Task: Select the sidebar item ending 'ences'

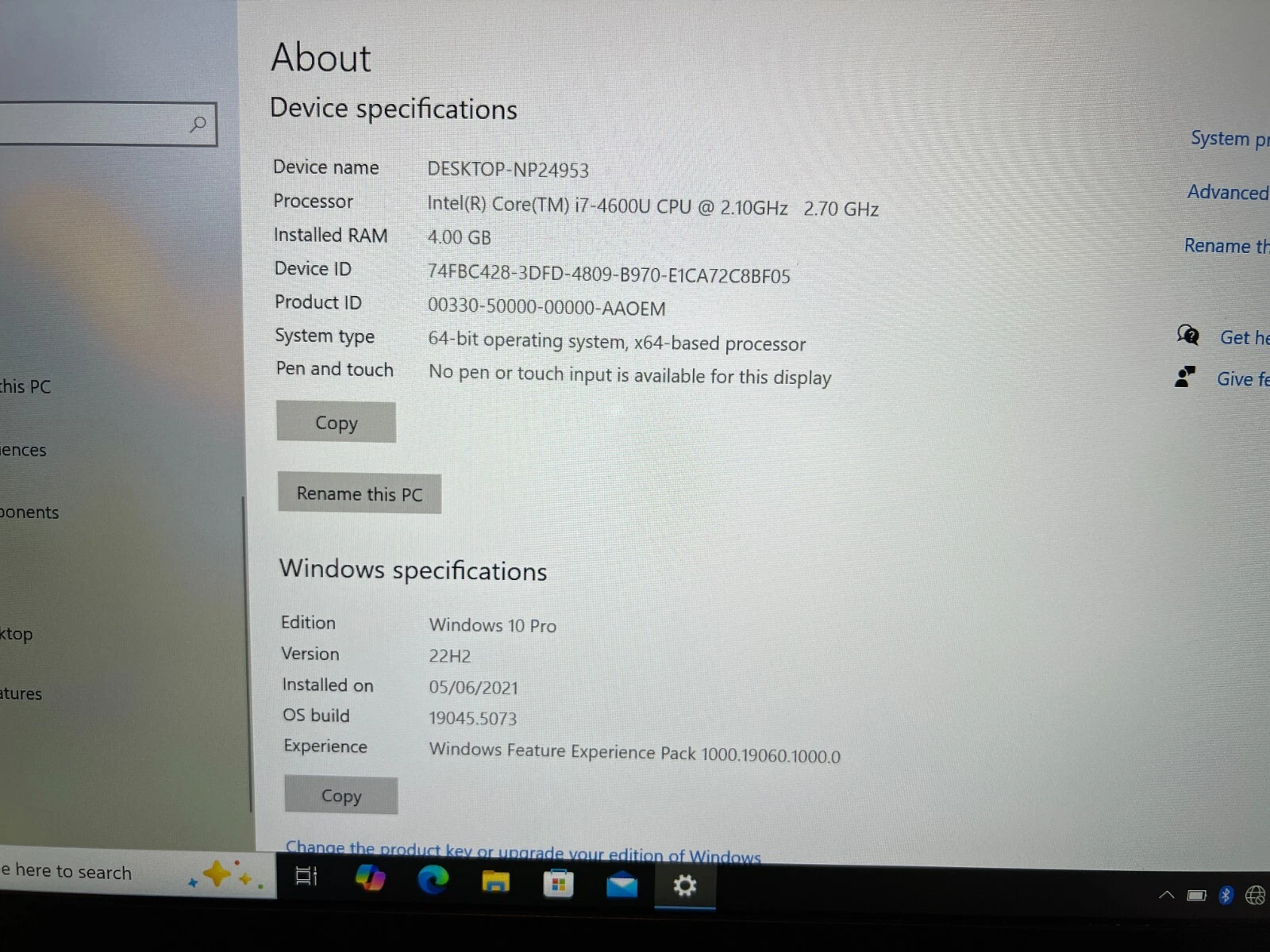Action: pyautogui.click(x=23, y=450)
